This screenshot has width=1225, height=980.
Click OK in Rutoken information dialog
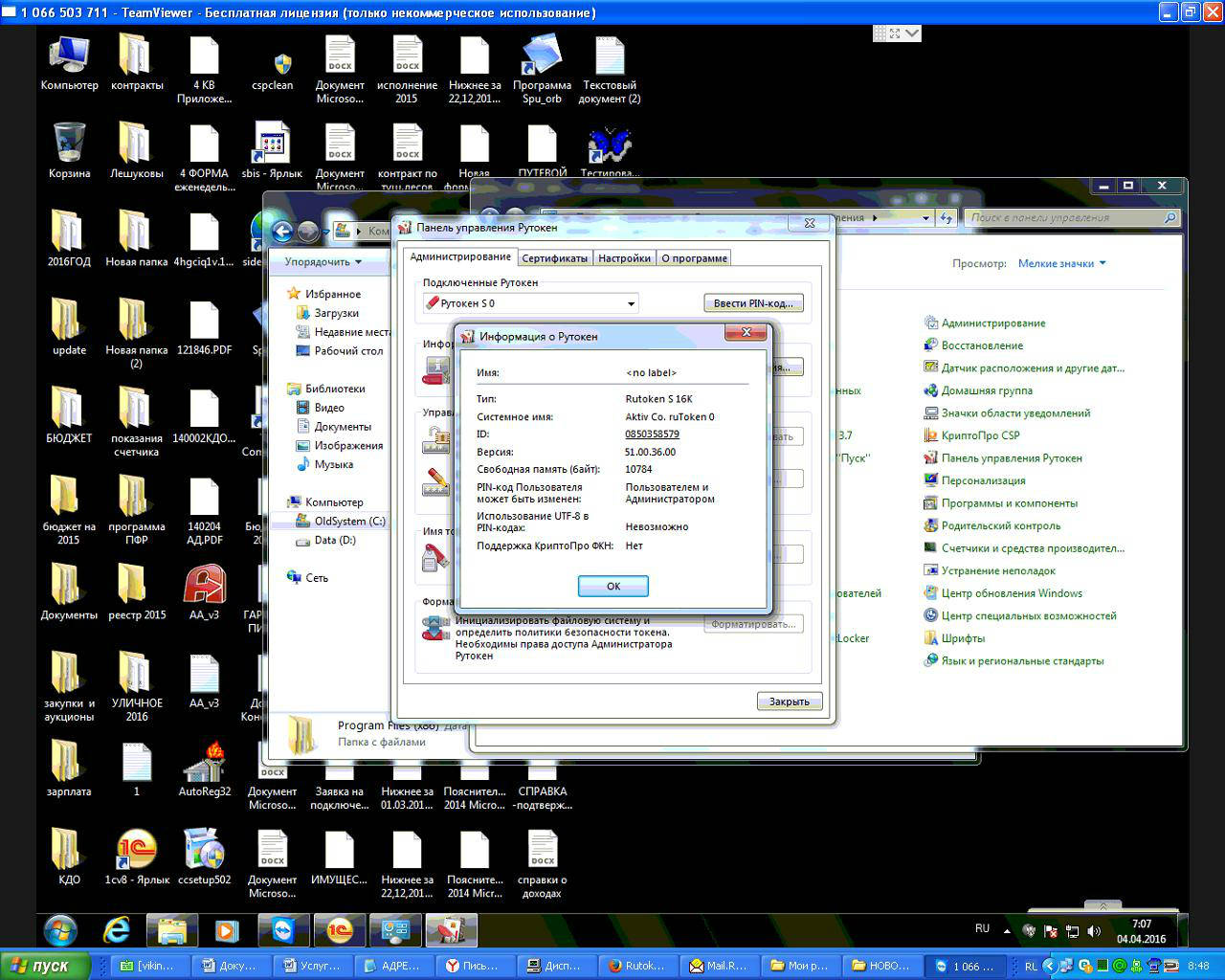tap(612, 586)
